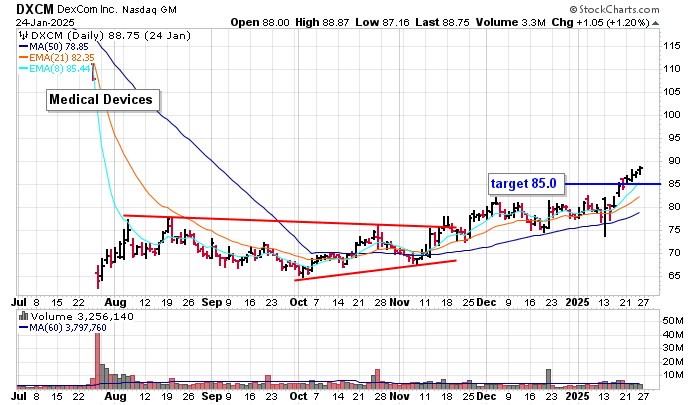
Task: Click the 20M volume axis label
Action: click(x=673, y=362)
